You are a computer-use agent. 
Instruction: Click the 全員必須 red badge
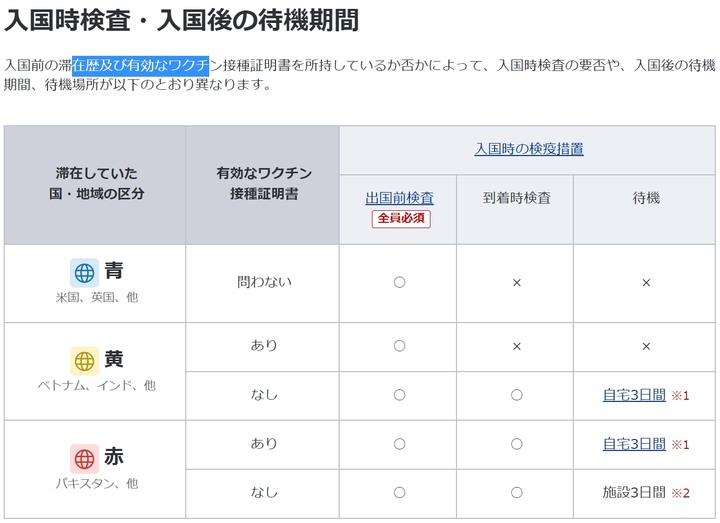point(401,218)
